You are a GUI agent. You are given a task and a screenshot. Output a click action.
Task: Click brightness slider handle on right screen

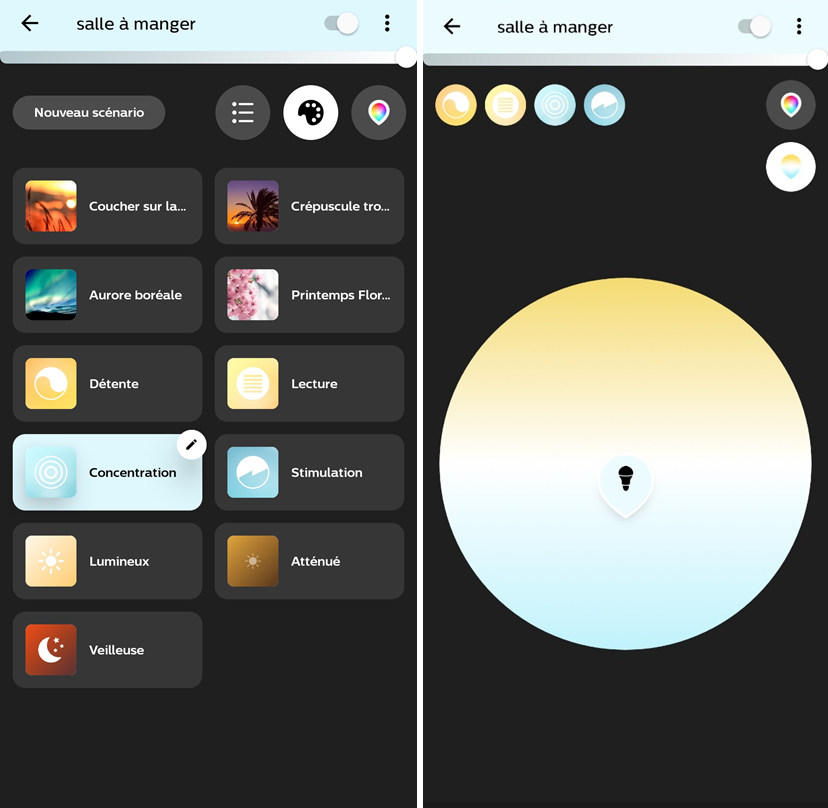(x=818, y=59)
